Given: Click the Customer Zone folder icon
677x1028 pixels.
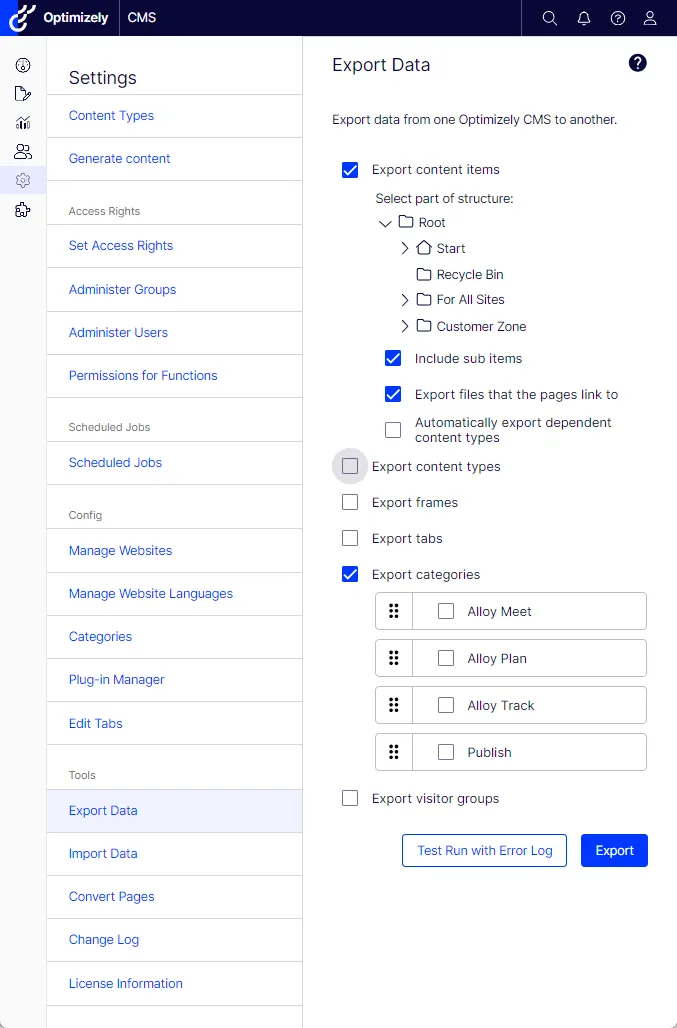Looking at the screenshot, I should [x=424, y=326].
